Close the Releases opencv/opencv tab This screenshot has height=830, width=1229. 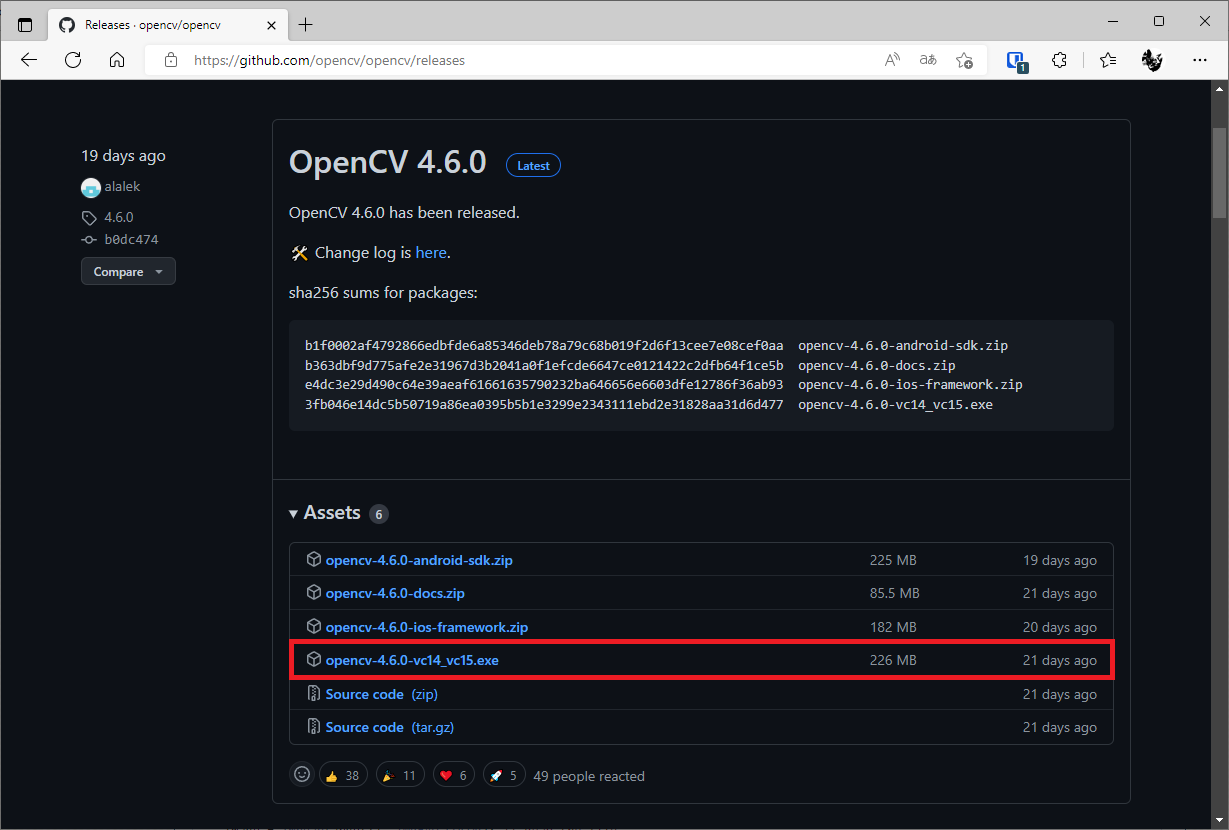270,24
